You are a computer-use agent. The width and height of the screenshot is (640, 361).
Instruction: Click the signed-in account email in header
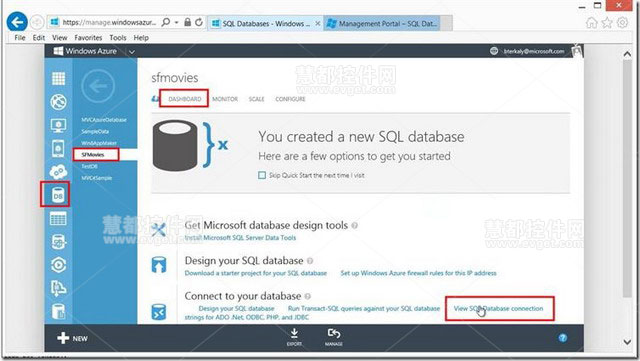[x=533, y=51]
